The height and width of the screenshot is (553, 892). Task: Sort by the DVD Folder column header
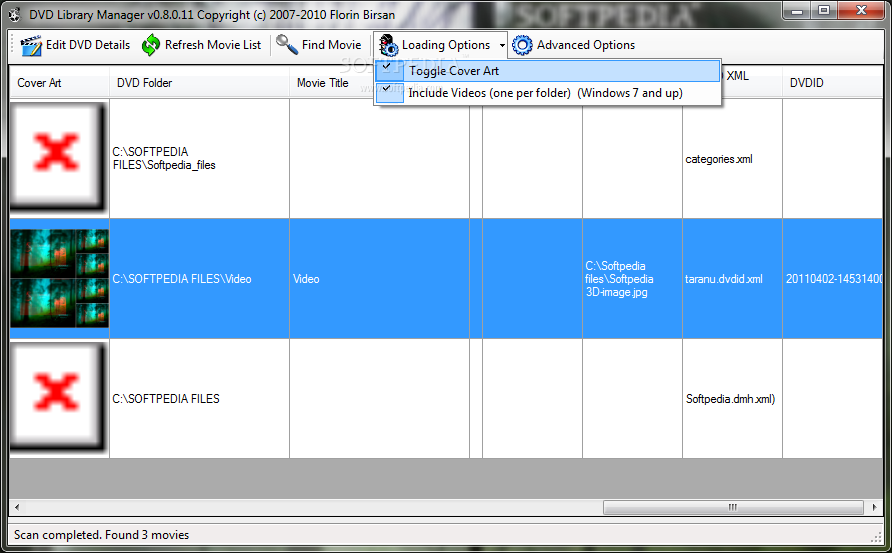tap(199, 83)
